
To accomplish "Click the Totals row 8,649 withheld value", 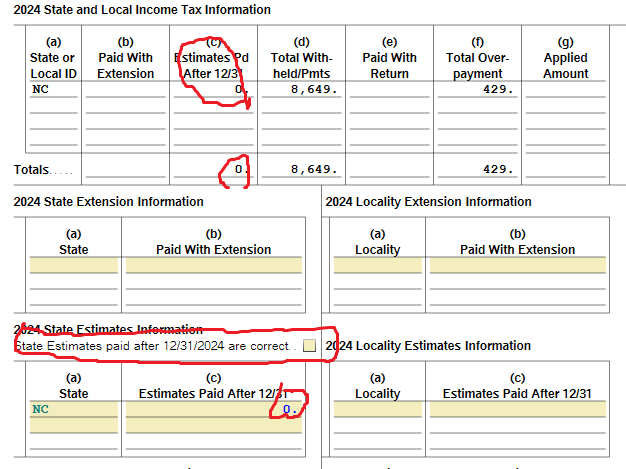I will pyautogui.click(x=301, y=169).
